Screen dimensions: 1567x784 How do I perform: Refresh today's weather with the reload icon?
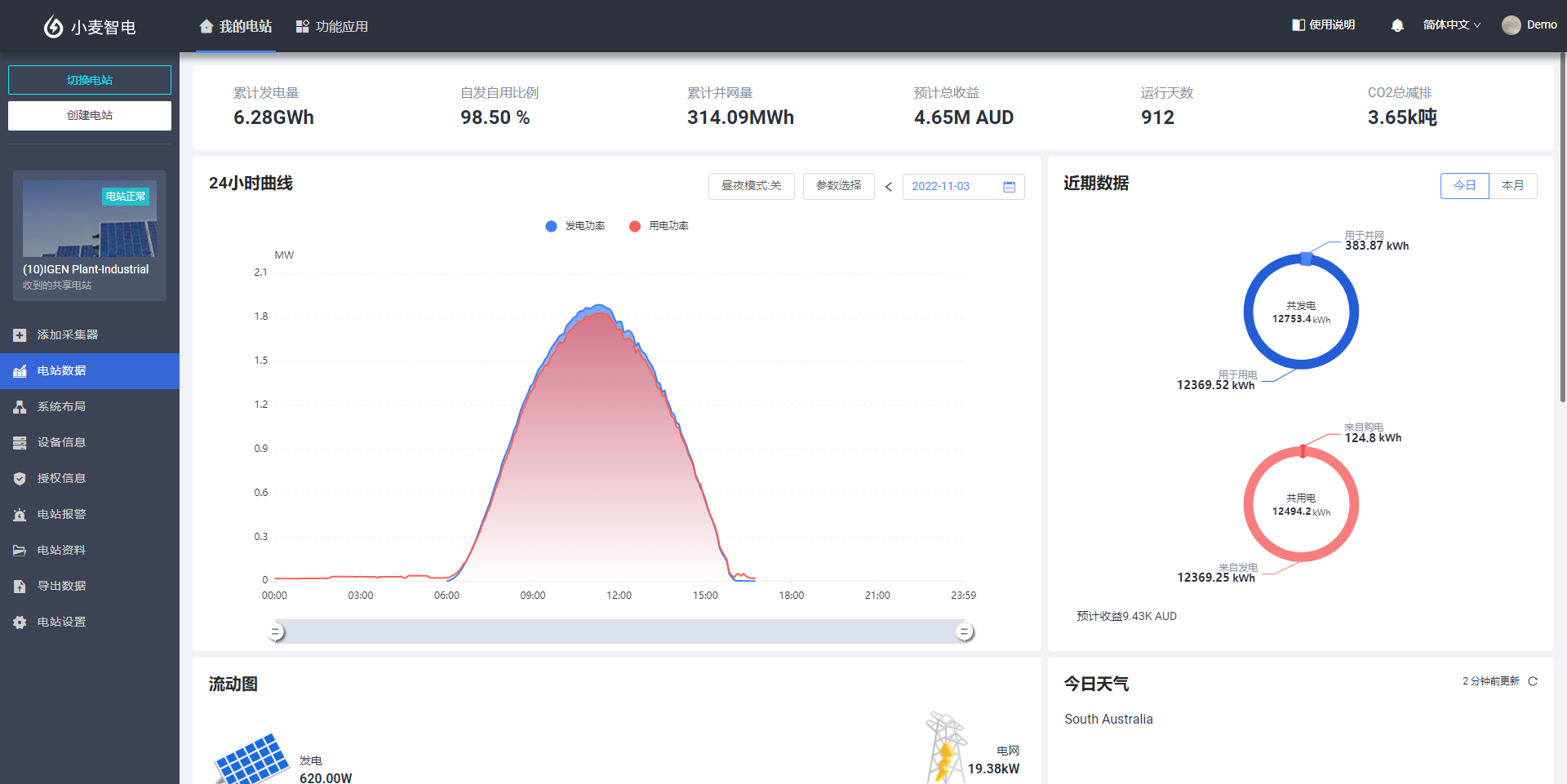[x=1533, y=681]
